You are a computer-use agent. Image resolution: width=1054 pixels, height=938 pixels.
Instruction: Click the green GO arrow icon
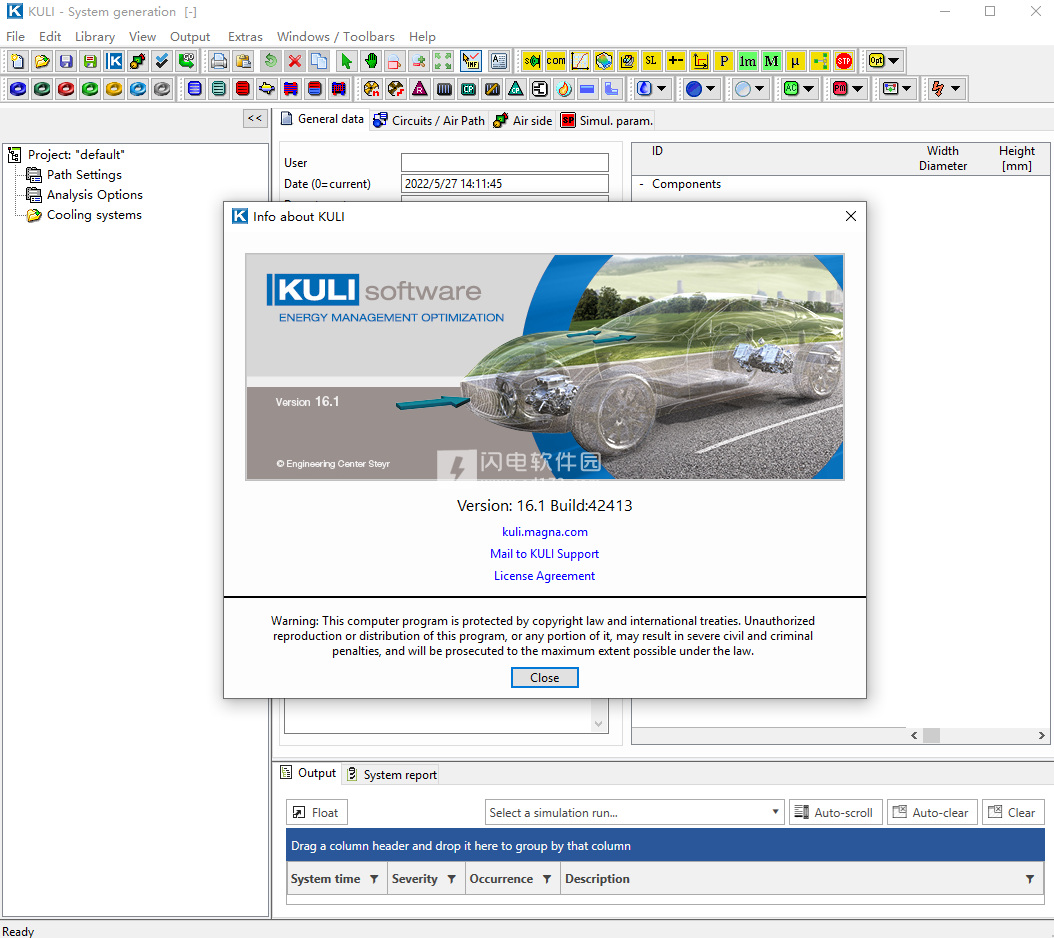[x=186, y=61]
